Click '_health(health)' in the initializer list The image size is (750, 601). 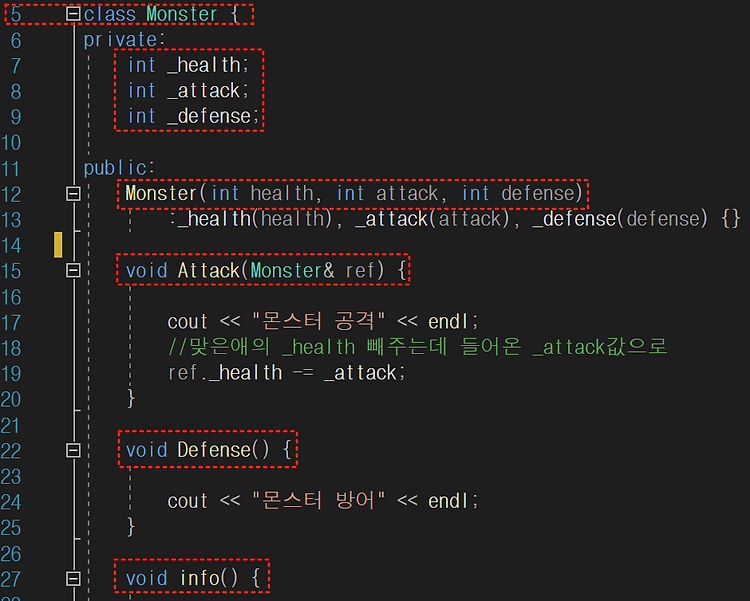tap(254, 219)
